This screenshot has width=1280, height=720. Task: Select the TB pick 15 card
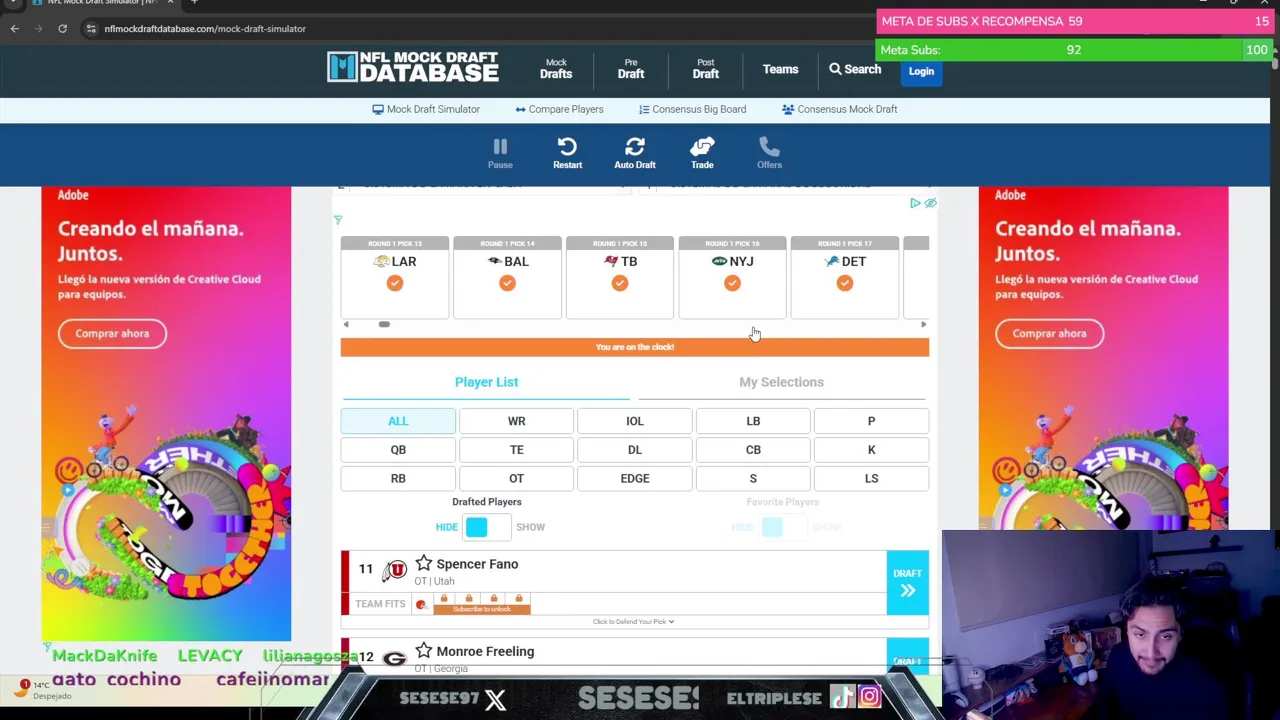coord(620,277)
